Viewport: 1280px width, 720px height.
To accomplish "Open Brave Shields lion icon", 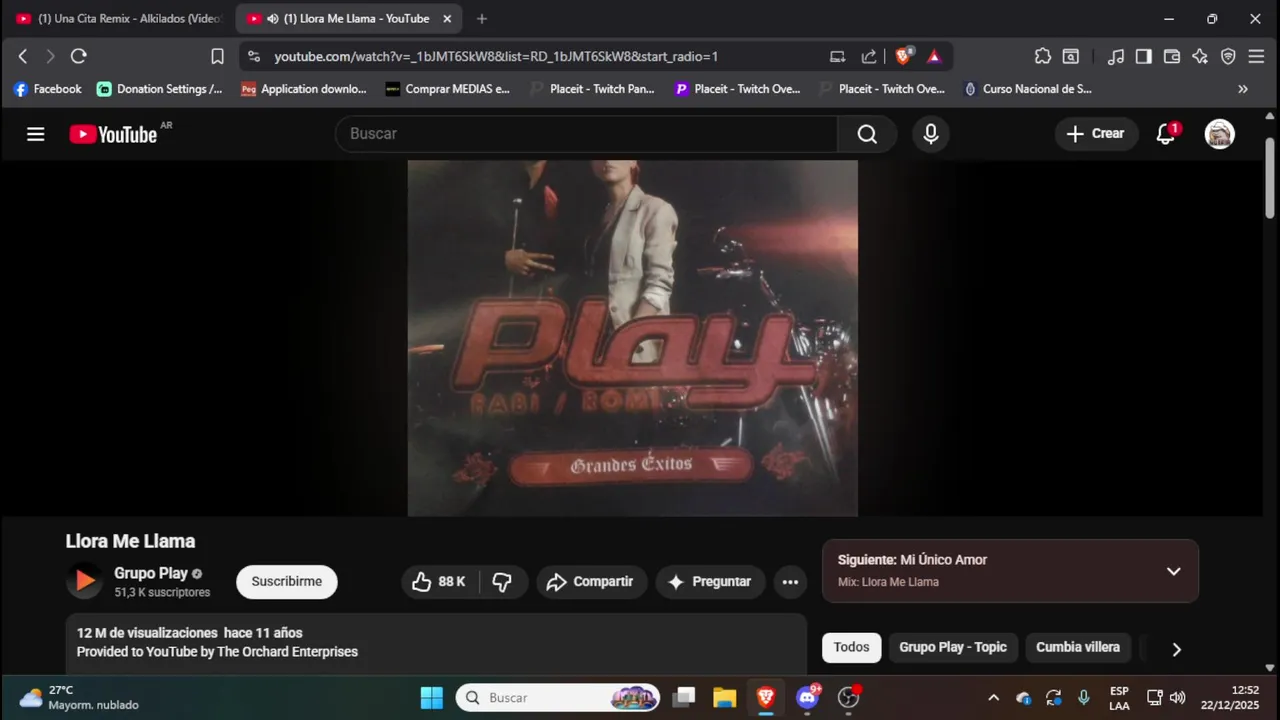I will pyautogui.click(x=903, y=57).
